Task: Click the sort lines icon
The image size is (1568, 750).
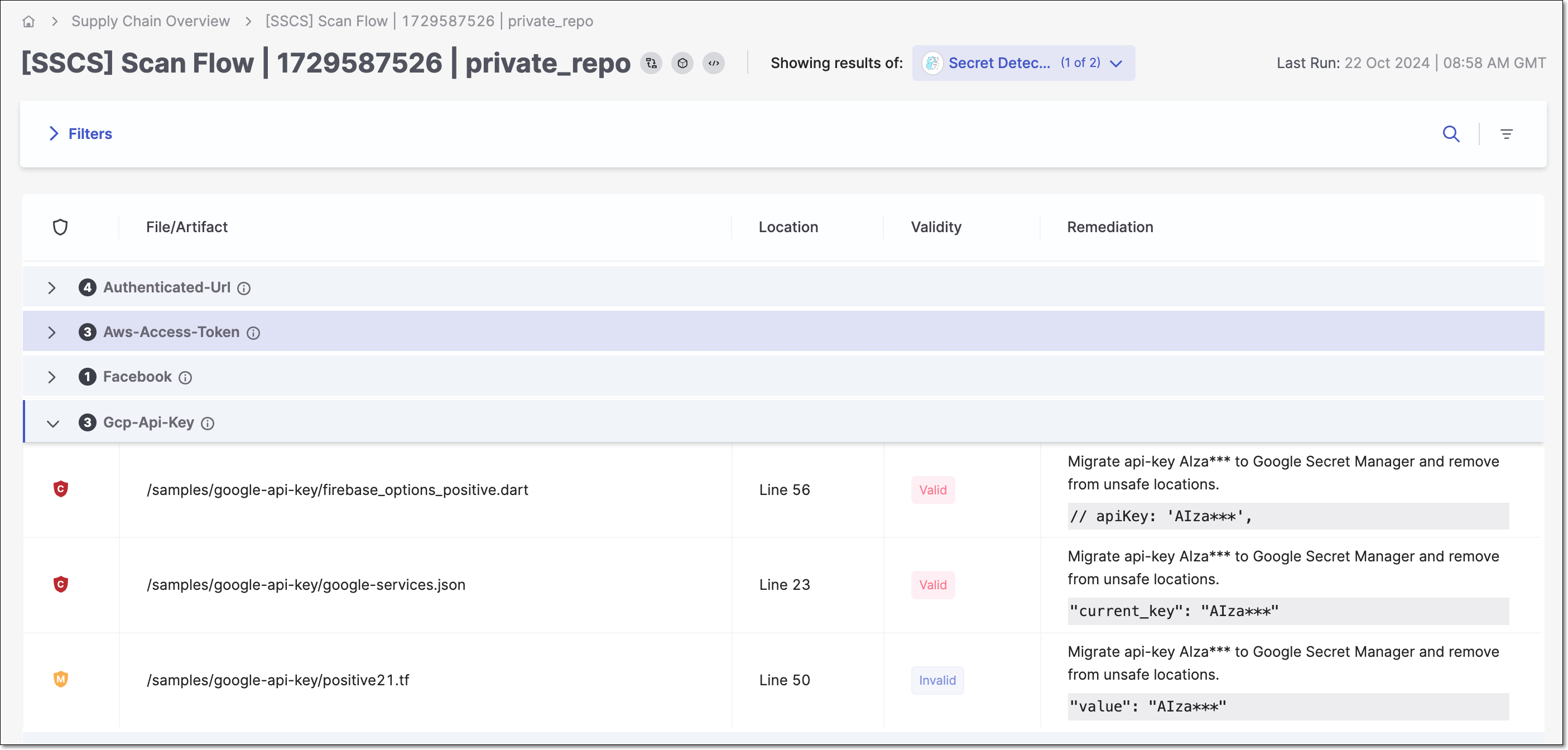Action: click(1507, 133)
